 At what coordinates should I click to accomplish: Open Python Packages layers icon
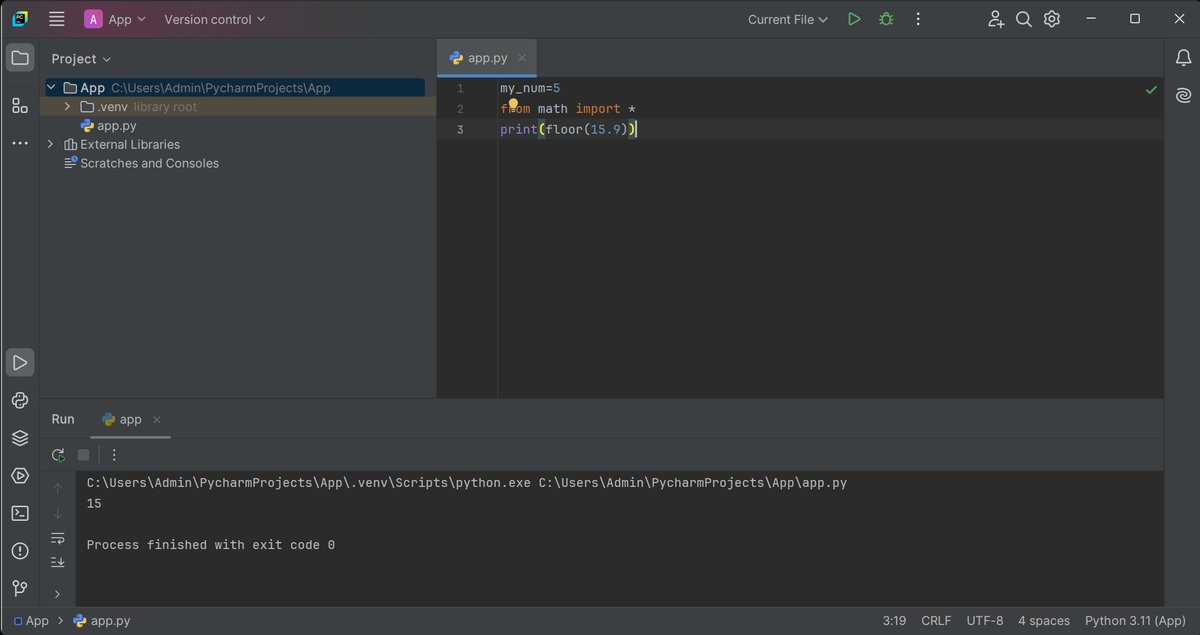[x=20, y=438]
